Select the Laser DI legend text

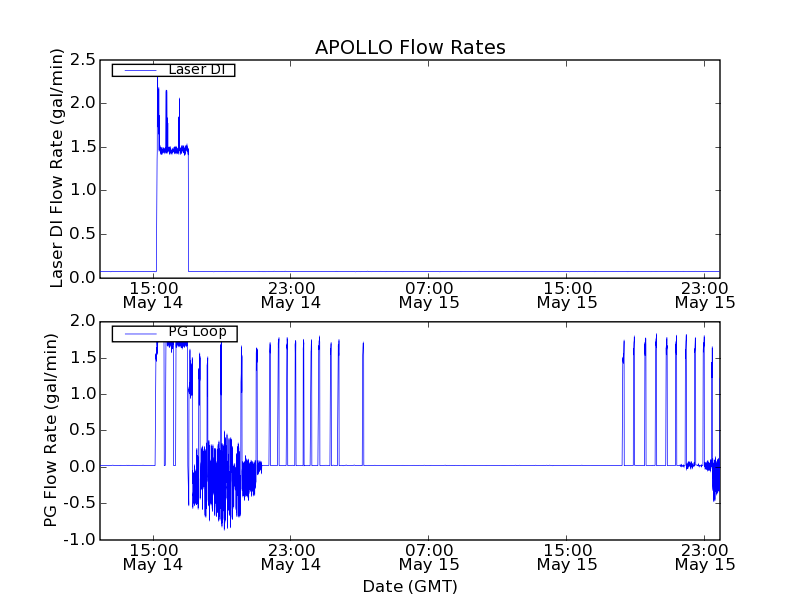click(196, 69)
